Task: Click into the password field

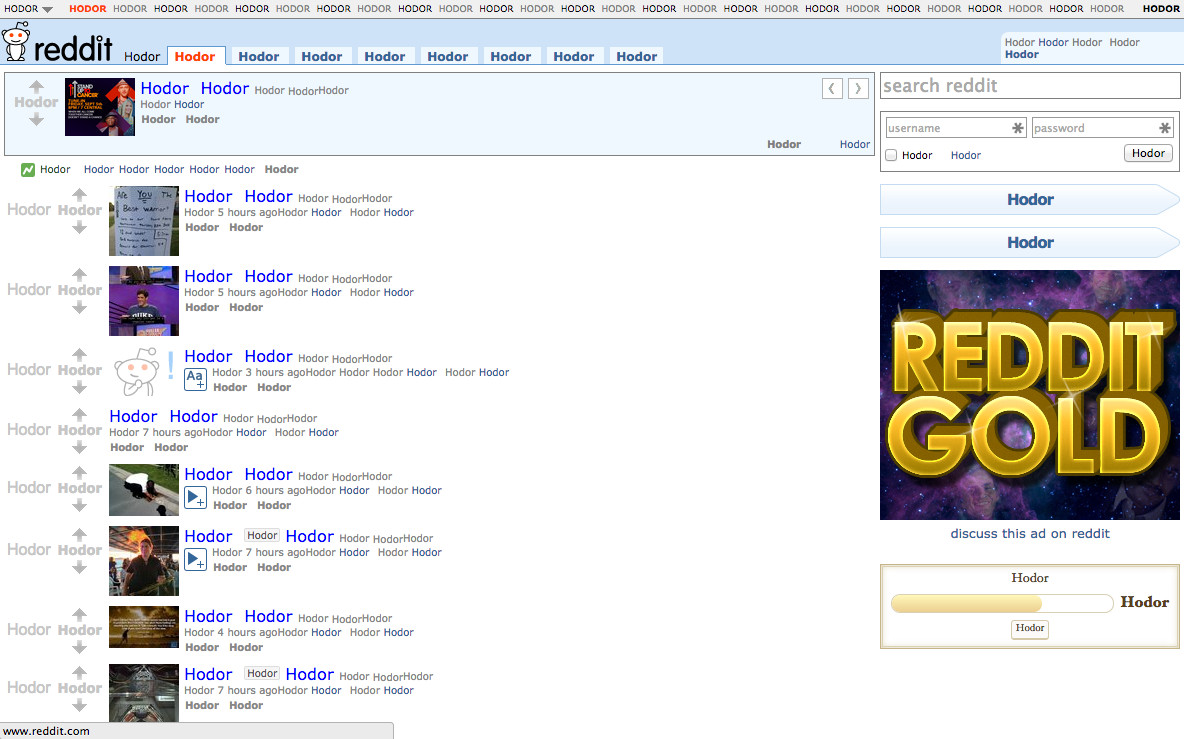Action: (1103, 128)
